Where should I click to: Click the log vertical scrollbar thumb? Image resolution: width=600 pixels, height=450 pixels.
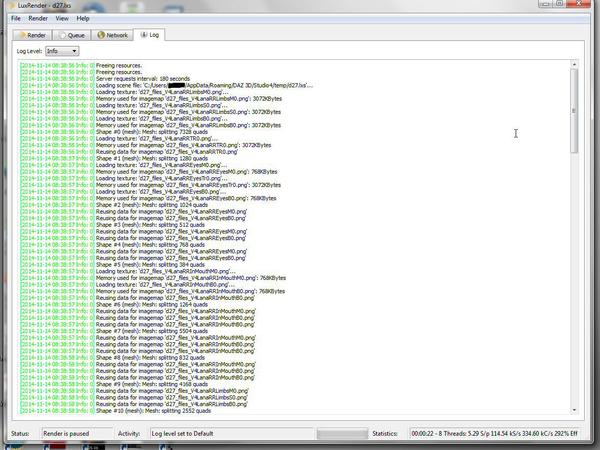click(x=574, y=111)
